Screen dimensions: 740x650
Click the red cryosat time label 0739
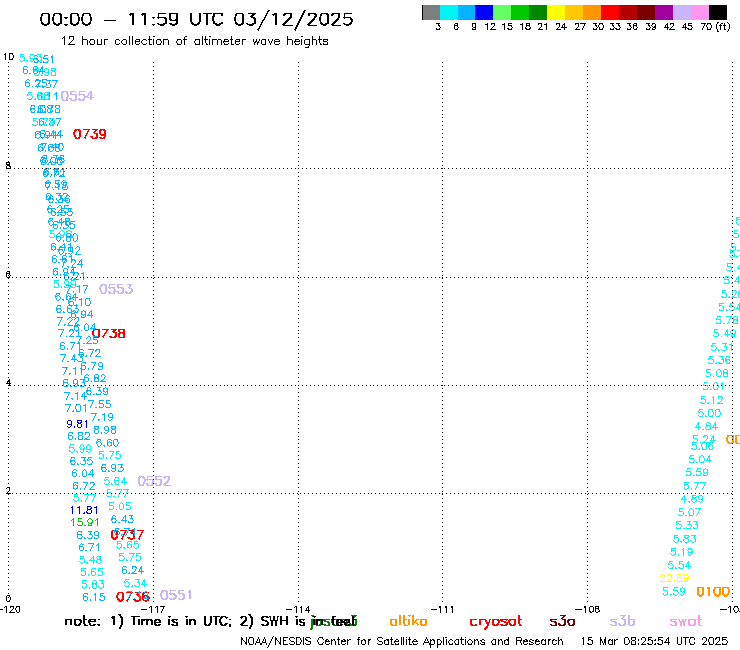[x=90, y=134]
